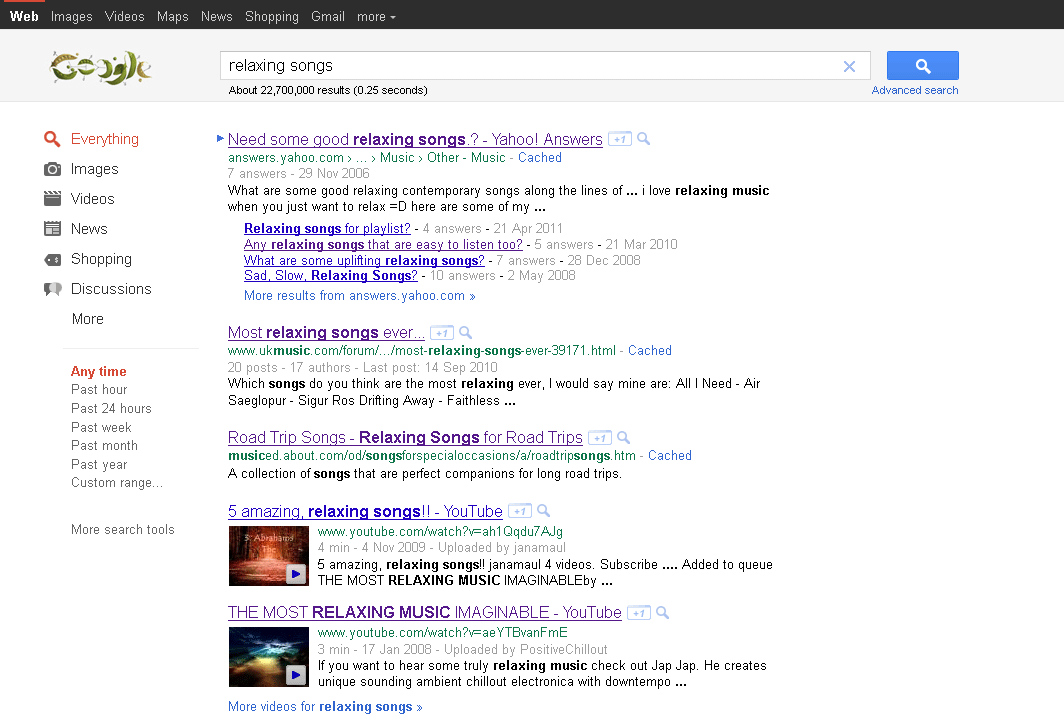Open 'Any relaxing songs that are easy' sublink
1064x725 pixels.
pyautogui.click(x=383, y=244)
